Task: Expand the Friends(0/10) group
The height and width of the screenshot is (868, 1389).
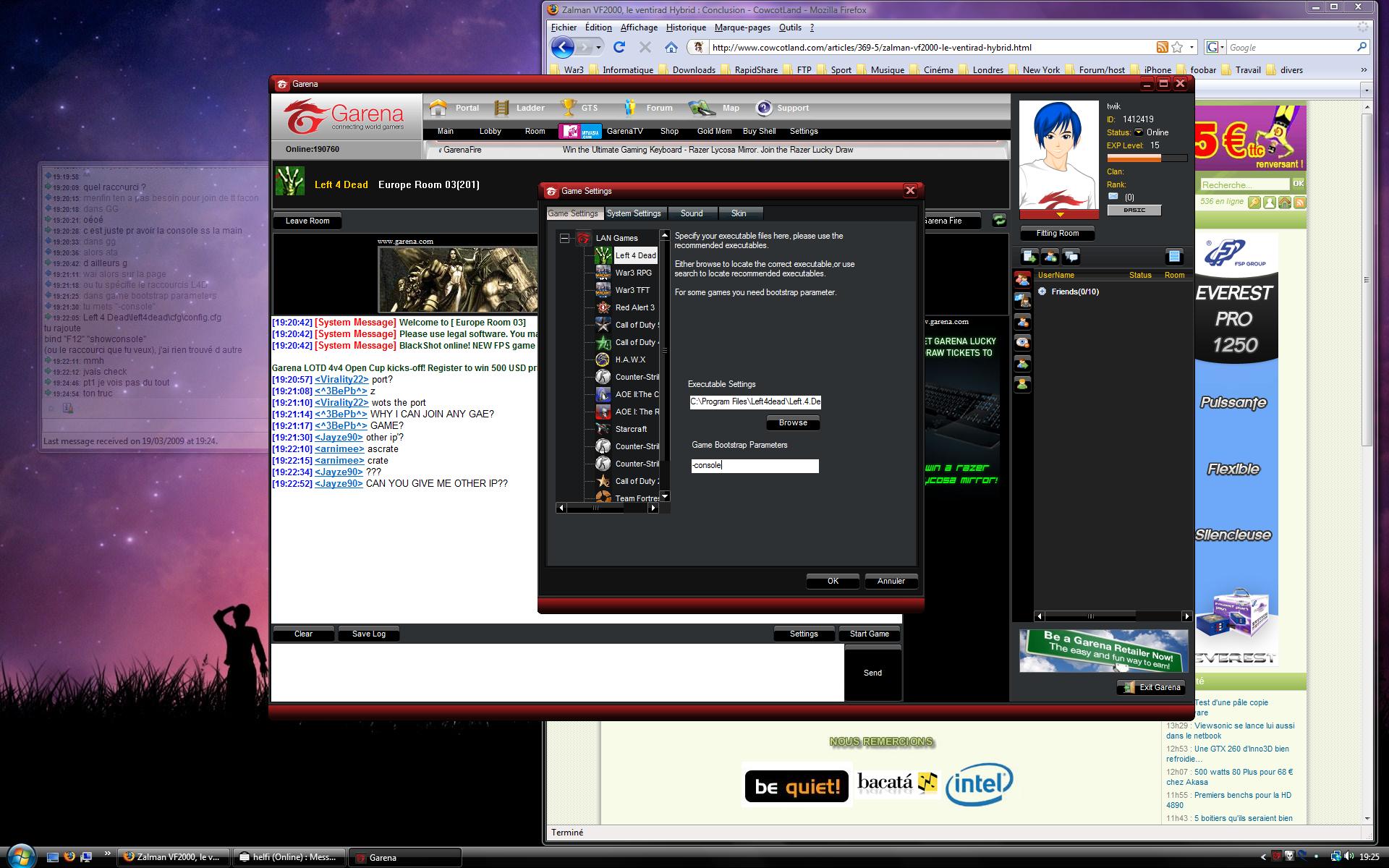Action: 1042,292
